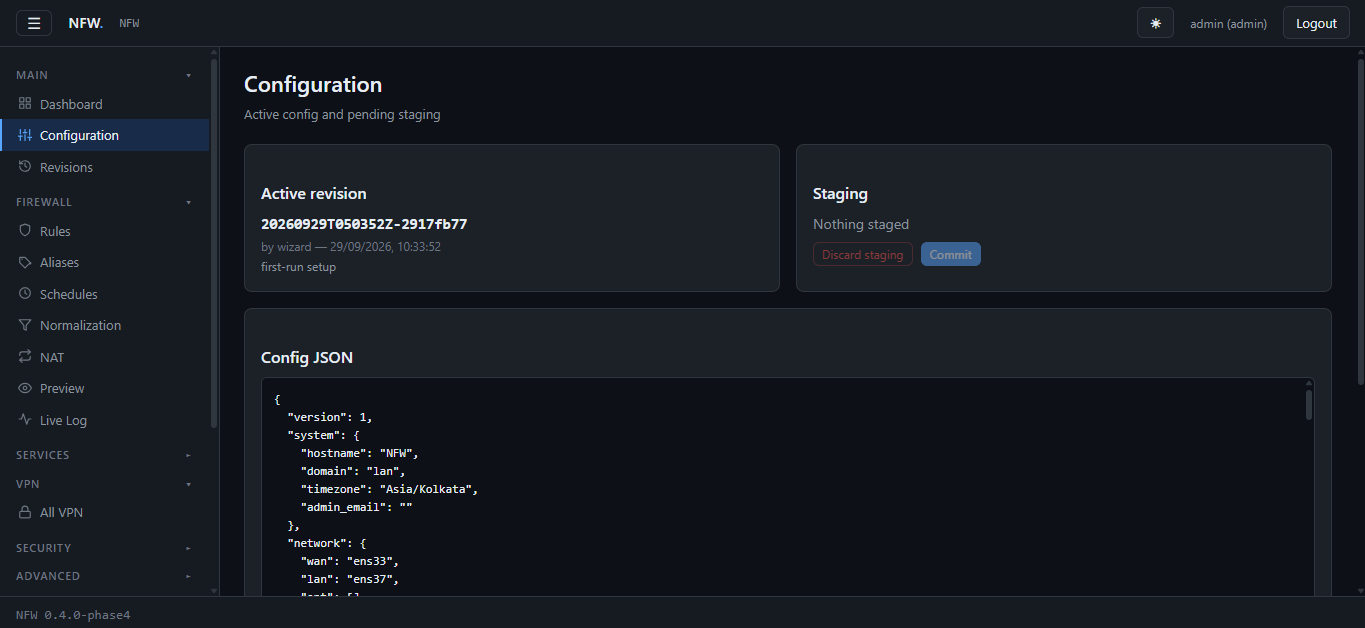Click the Logout button
Viewport: 1365px width, 628px height.
[x=1316, y=23]
